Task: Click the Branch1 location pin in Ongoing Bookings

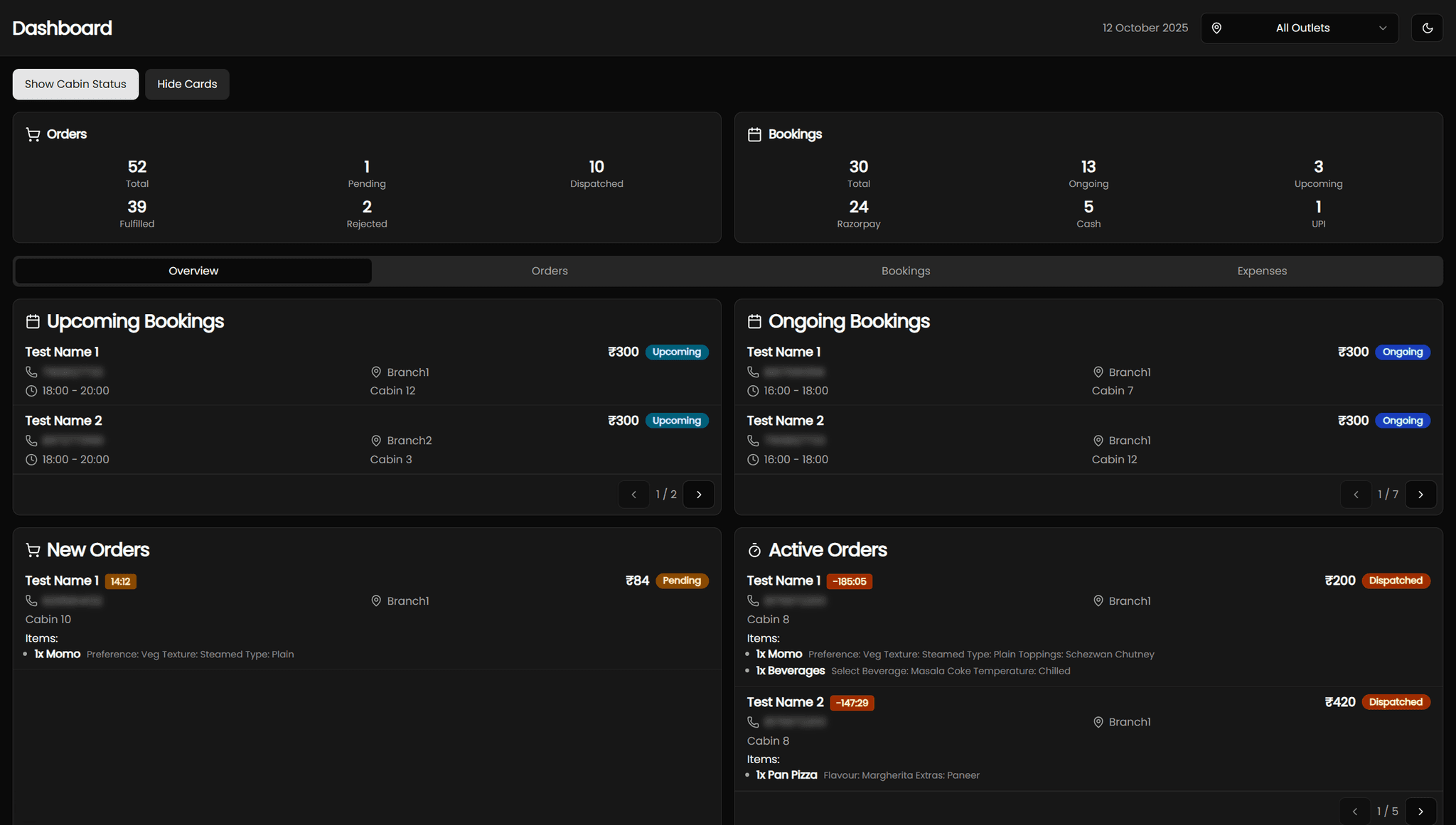Action: tap(1099, 372)
